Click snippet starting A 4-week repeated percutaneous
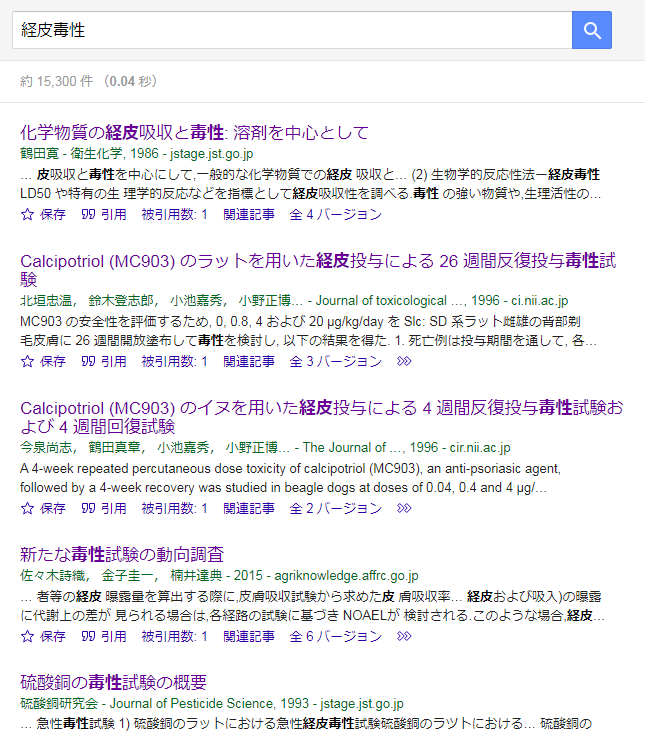 point(290,478)
